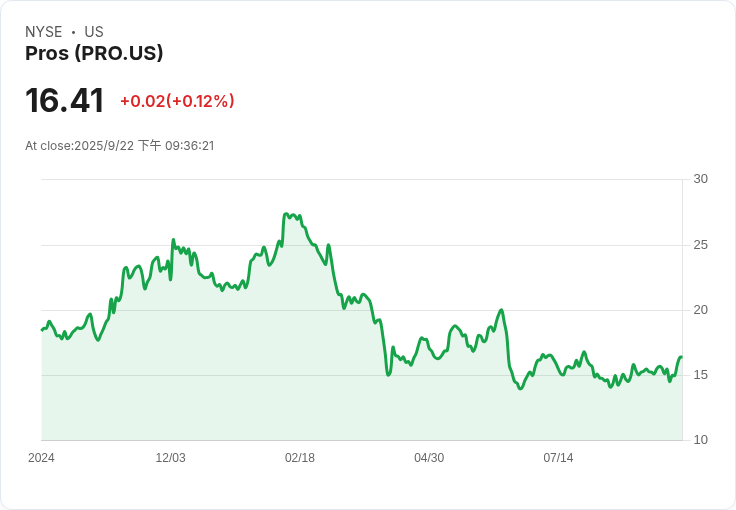736x510 pixels.
Task: Click the At close timestamp text
Action: (x=120, y=146)
